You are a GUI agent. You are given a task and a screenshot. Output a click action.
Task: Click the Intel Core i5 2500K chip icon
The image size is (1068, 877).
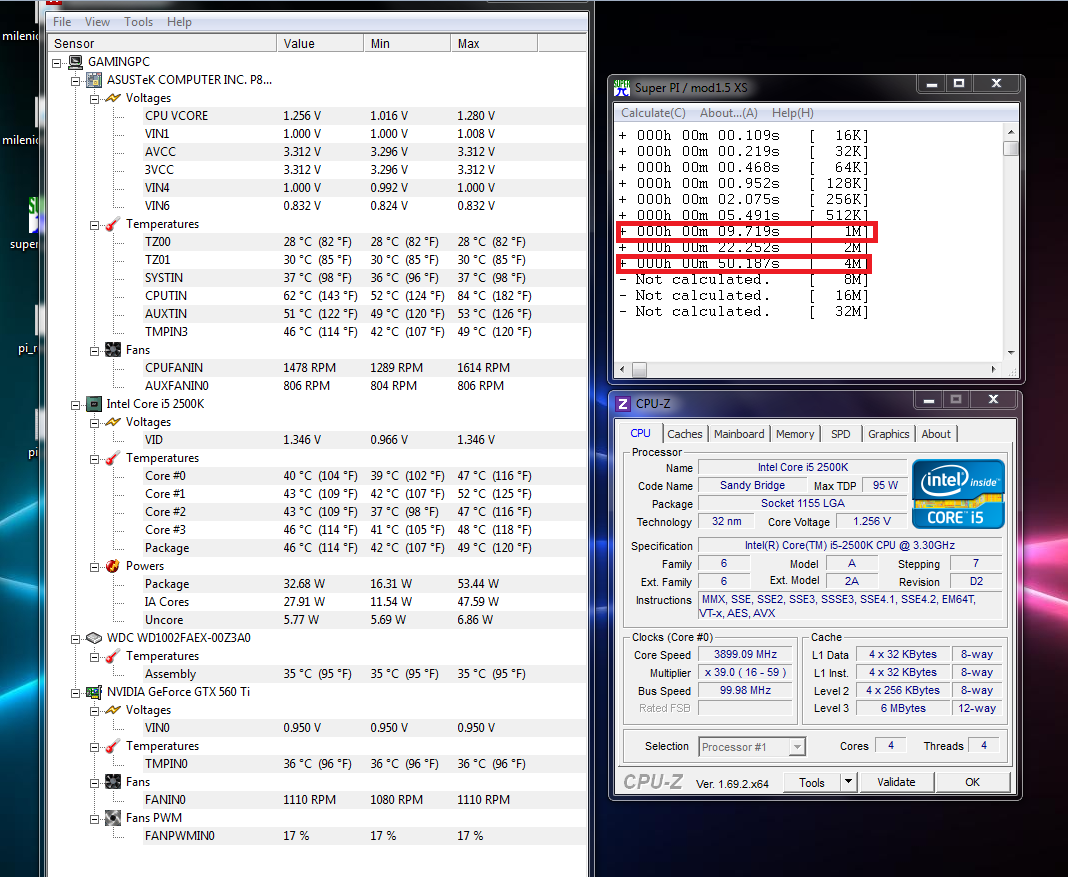[x=94, y=404]
